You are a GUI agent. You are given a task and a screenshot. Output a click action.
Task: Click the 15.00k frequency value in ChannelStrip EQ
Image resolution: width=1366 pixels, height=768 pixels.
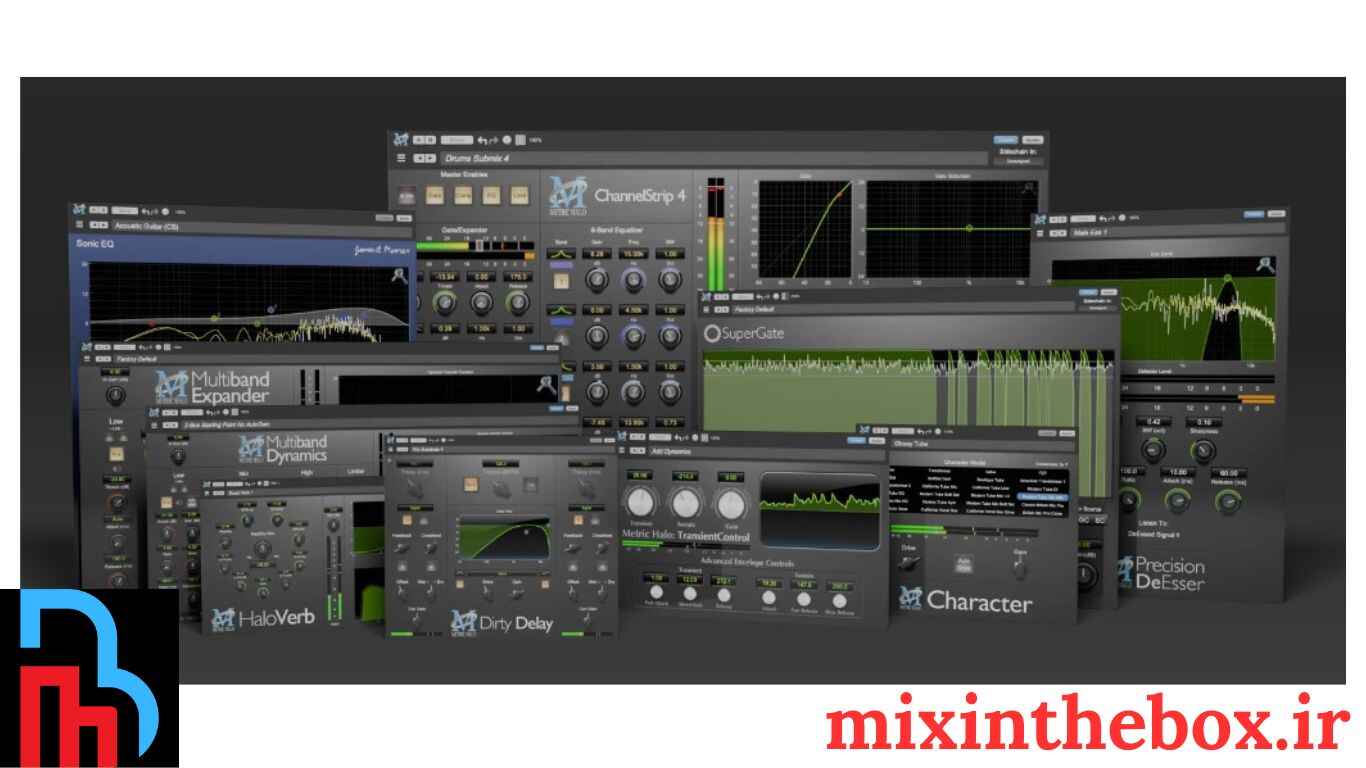[633, 255]
